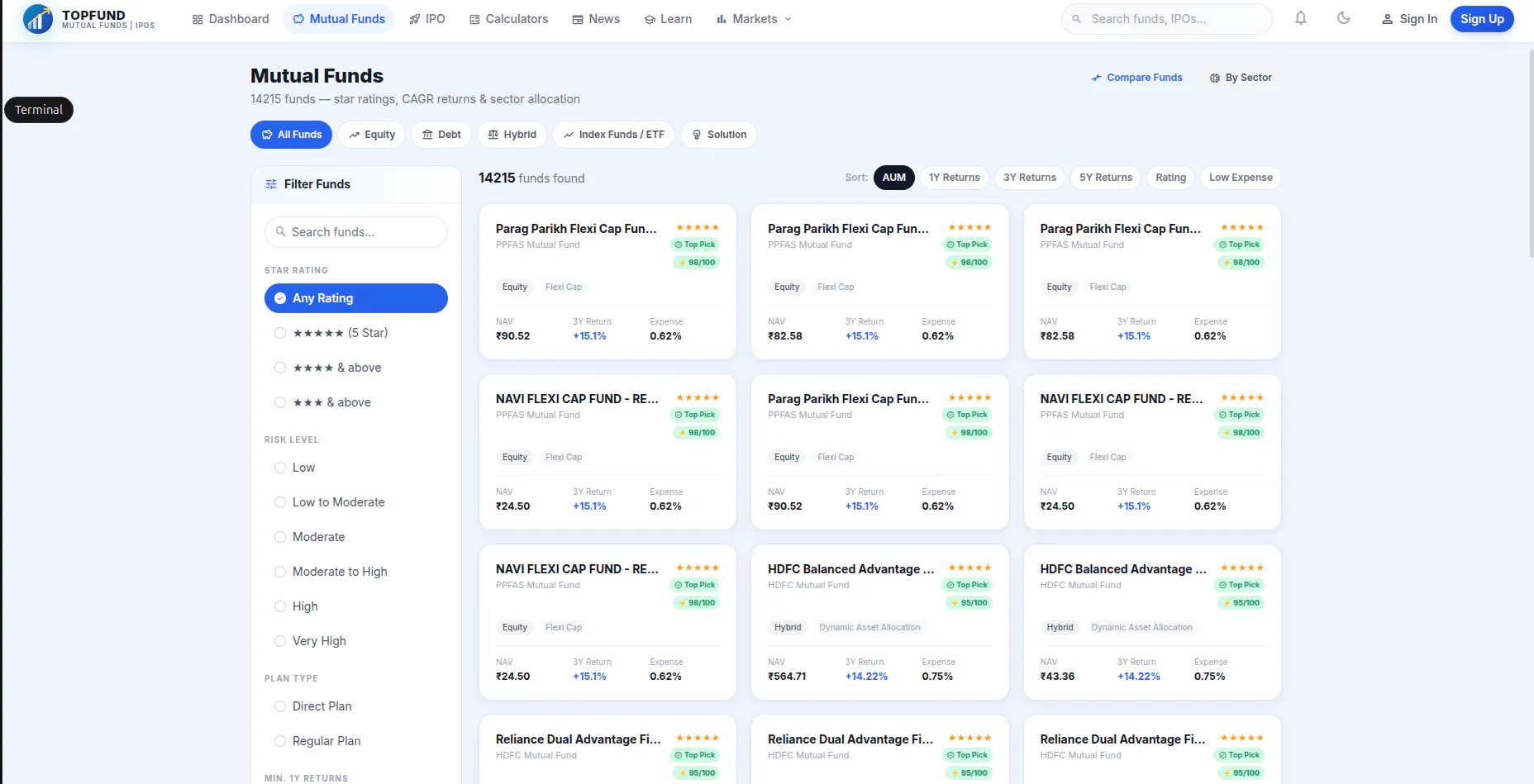Select Regular Plan type

coord(356,741)
